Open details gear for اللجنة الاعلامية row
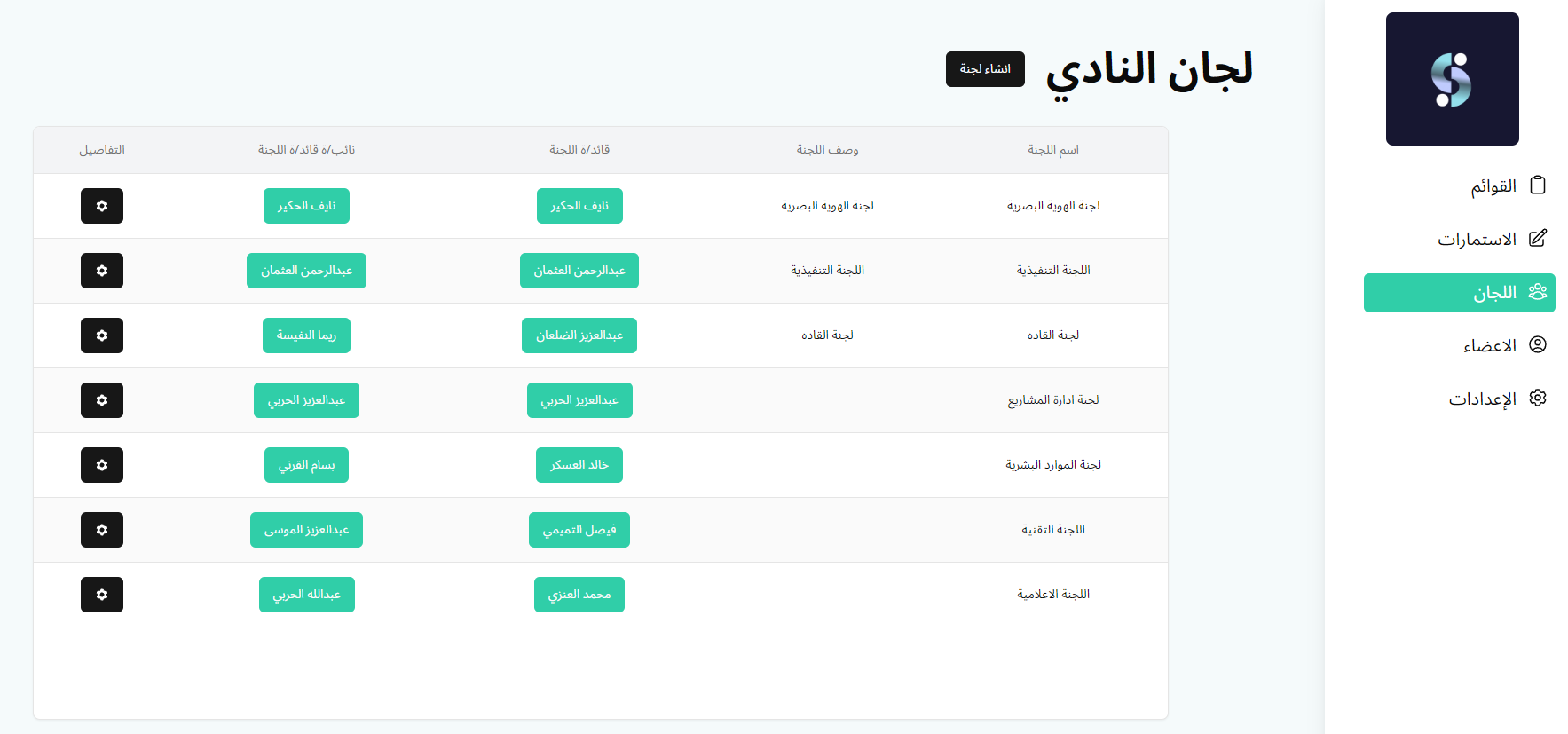The image size is (1568, 734). 102,595
